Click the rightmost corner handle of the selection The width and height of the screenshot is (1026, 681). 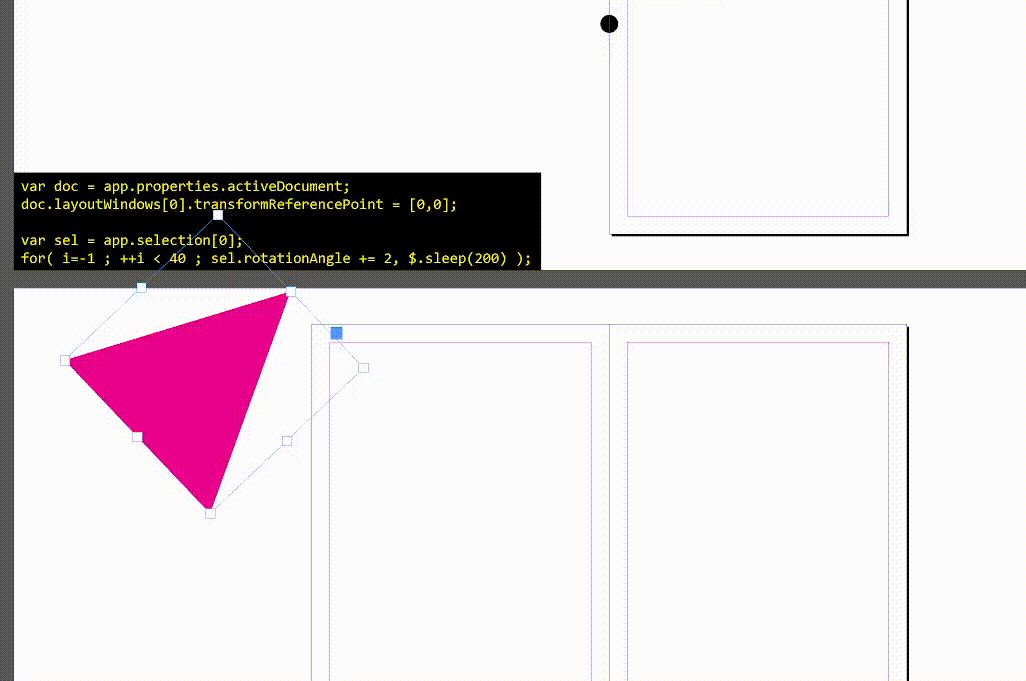click(363, 368)
